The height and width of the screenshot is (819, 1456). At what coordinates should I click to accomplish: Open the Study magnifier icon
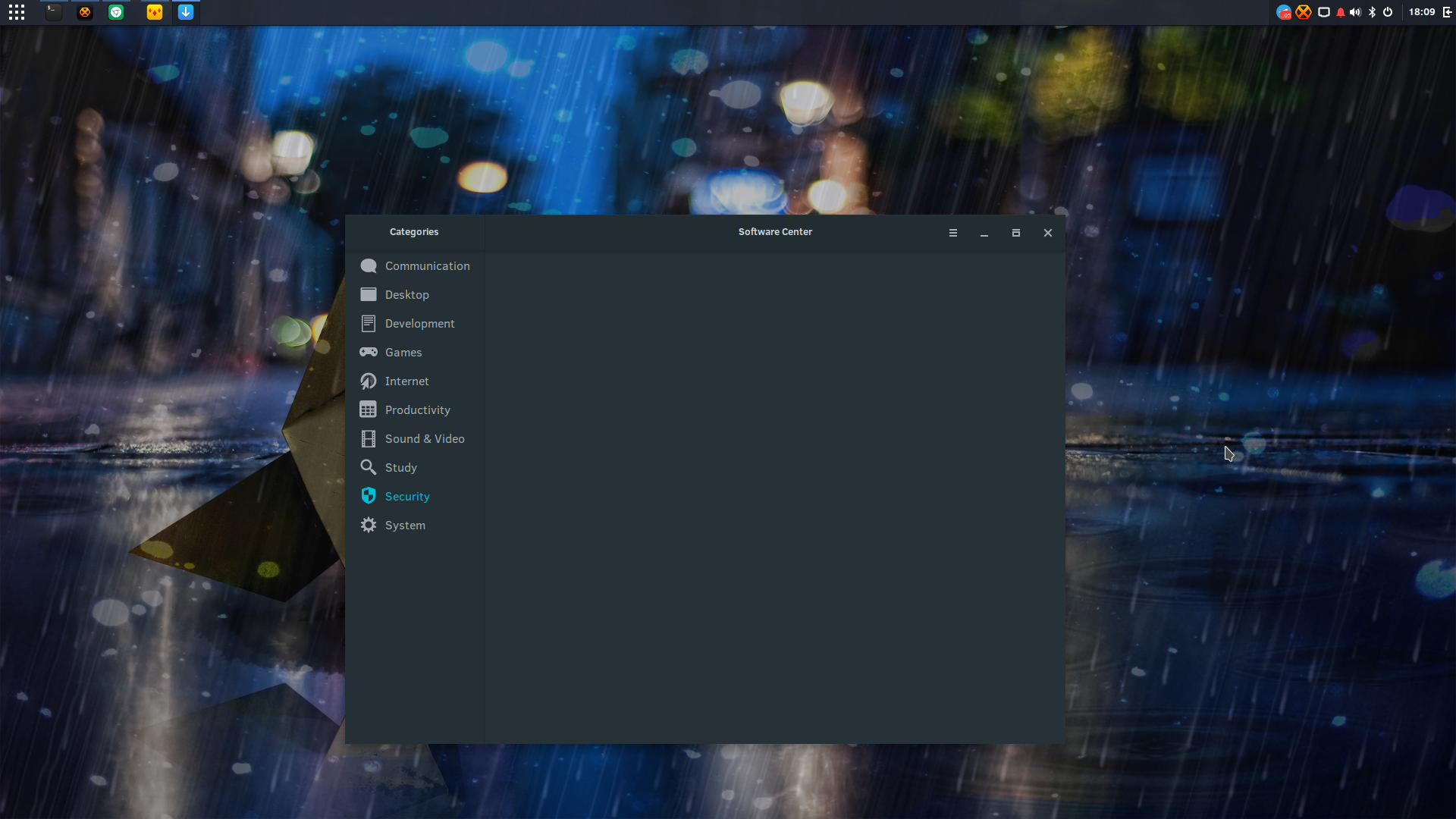click(369, 468)
